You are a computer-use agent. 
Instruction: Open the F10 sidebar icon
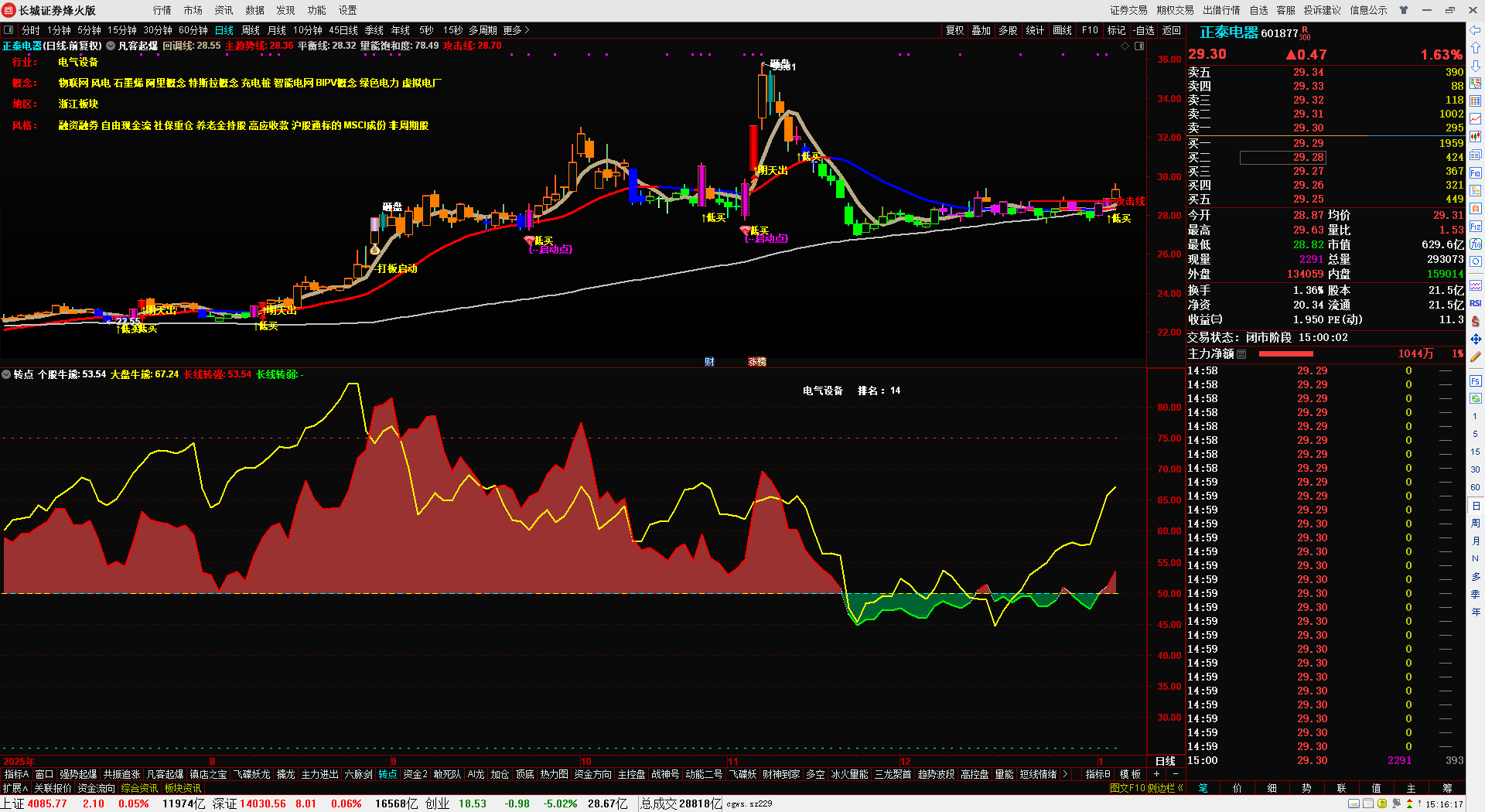pos(1475,172)
